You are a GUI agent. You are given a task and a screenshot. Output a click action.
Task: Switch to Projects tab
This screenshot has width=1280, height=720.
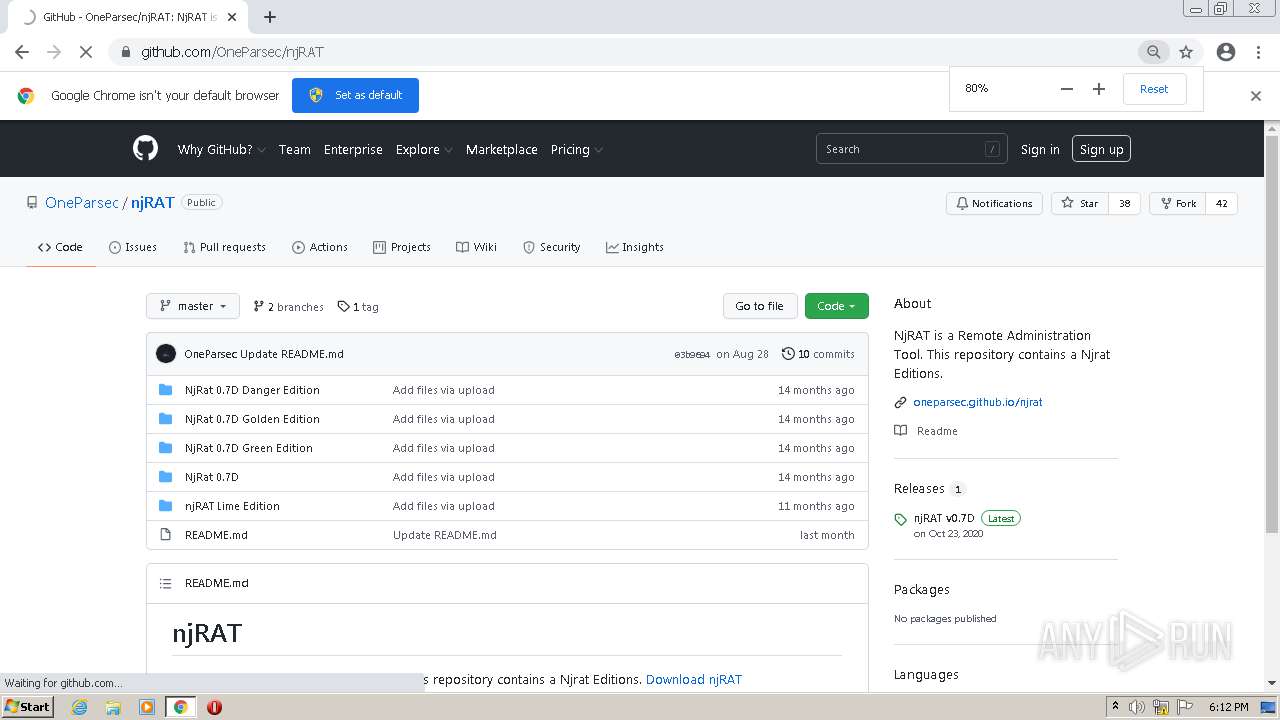(x=401, y=247)
